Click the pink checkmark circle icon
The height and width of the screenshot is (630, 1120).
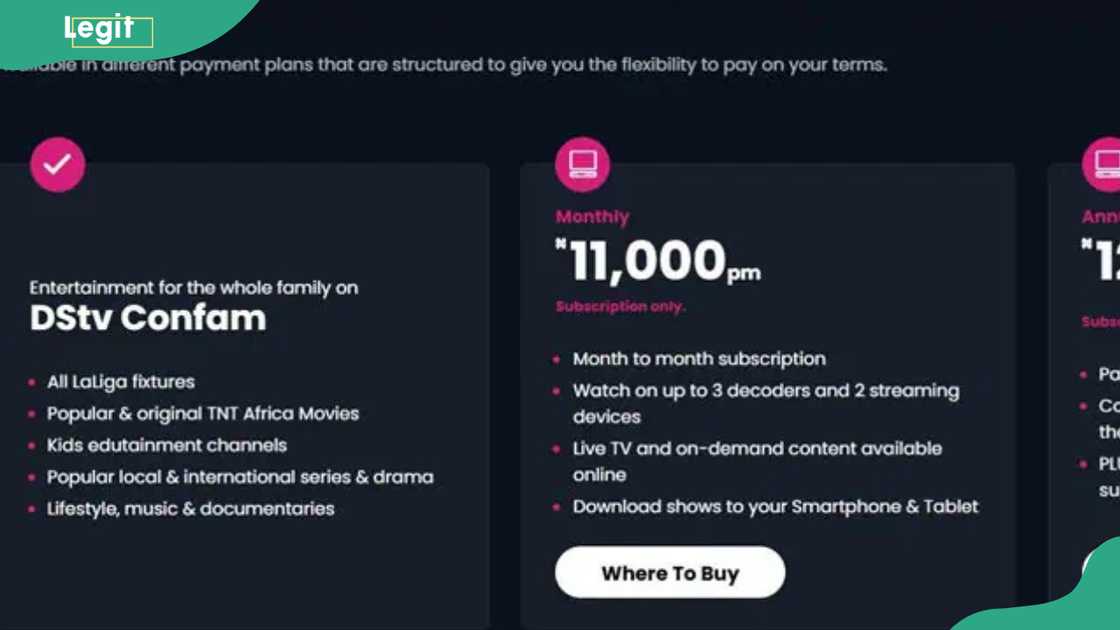[58, 164]
